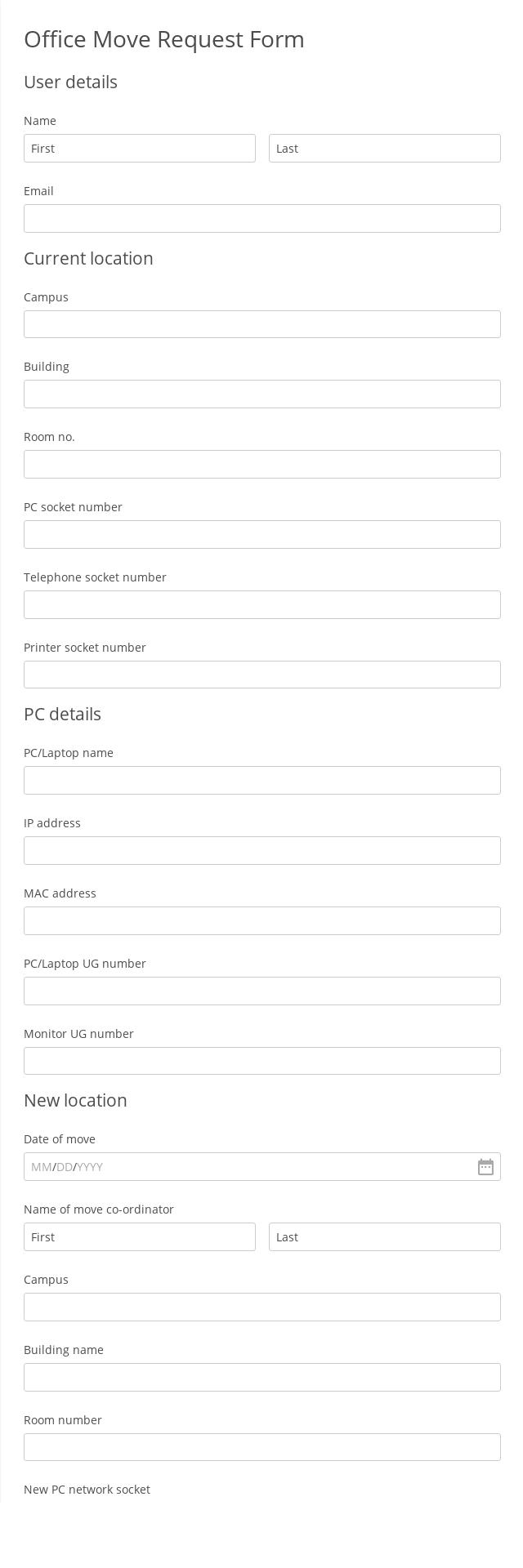523x1568 pixels.
Task: Click the Last name field under User details
Action: click(384, 148)
